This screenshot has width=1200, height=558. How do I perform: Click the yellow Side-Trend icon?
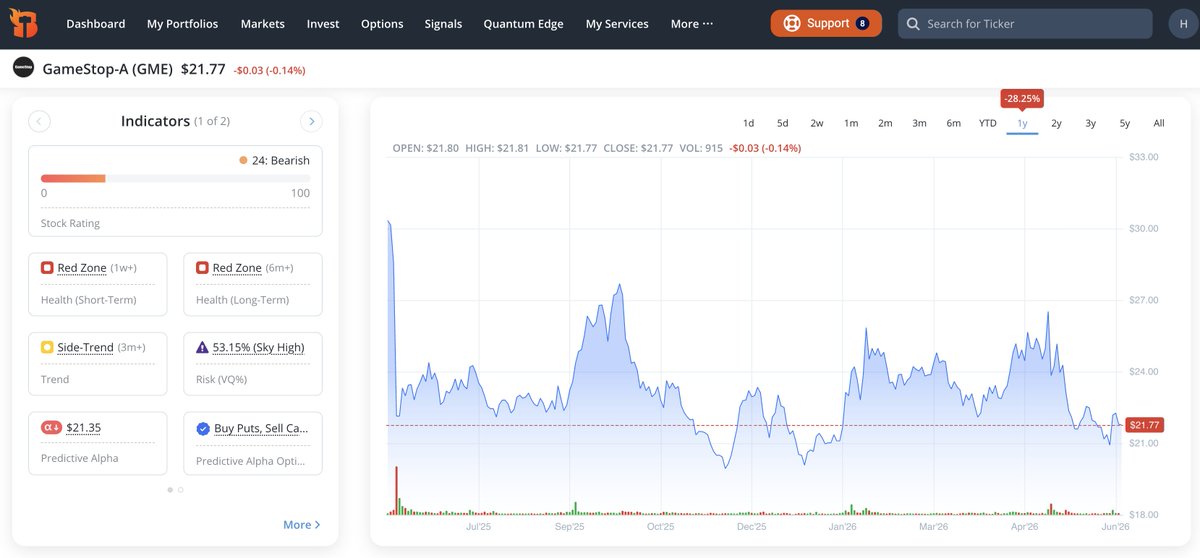tap(47, 347)
